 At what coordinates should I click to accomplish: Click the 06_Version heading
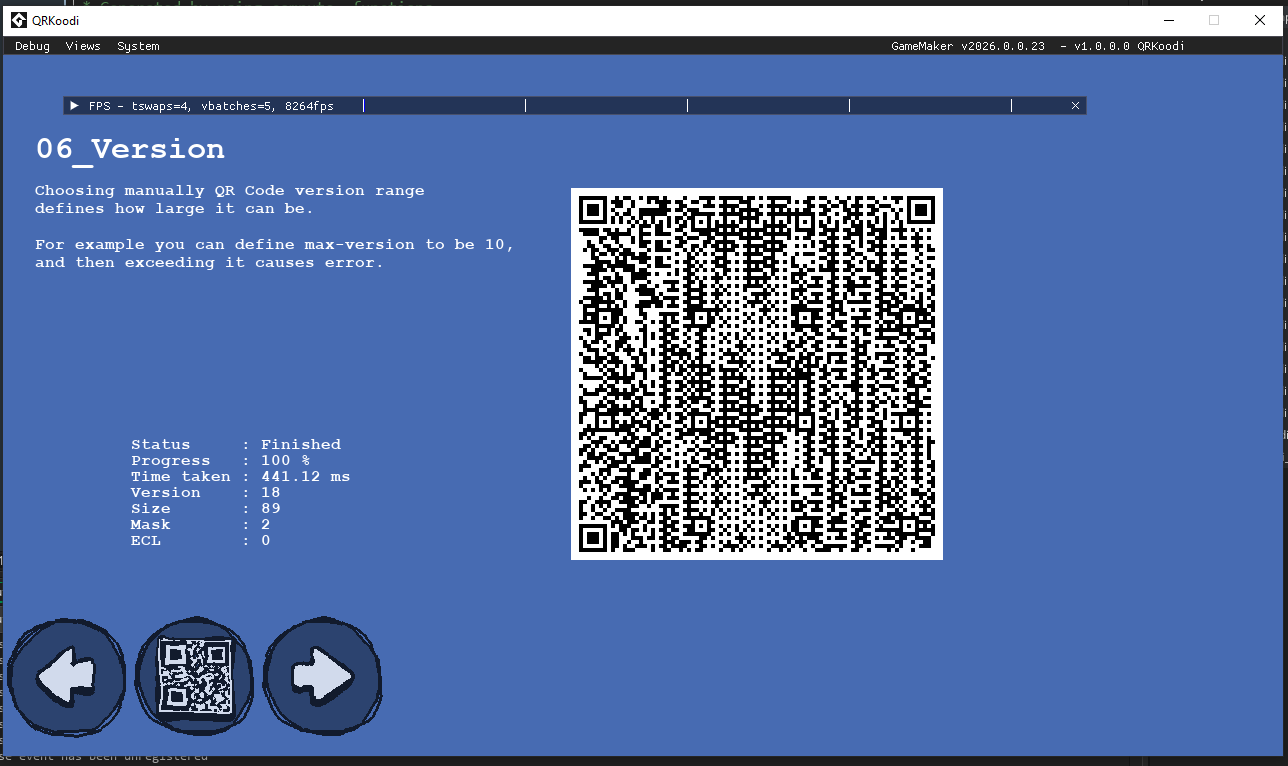130,149
